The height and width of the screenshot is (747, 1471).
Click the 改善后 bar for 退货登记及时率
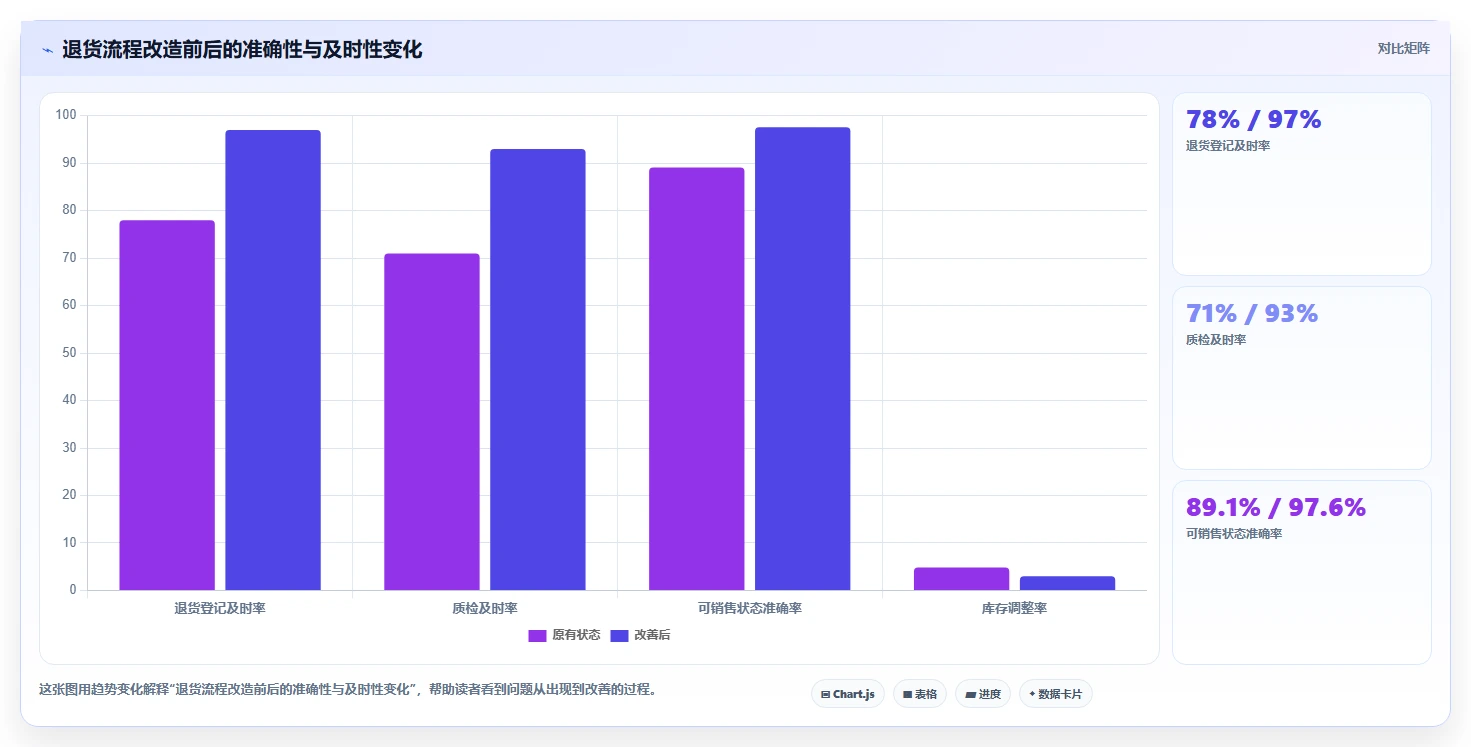click(x=273, y=360)
